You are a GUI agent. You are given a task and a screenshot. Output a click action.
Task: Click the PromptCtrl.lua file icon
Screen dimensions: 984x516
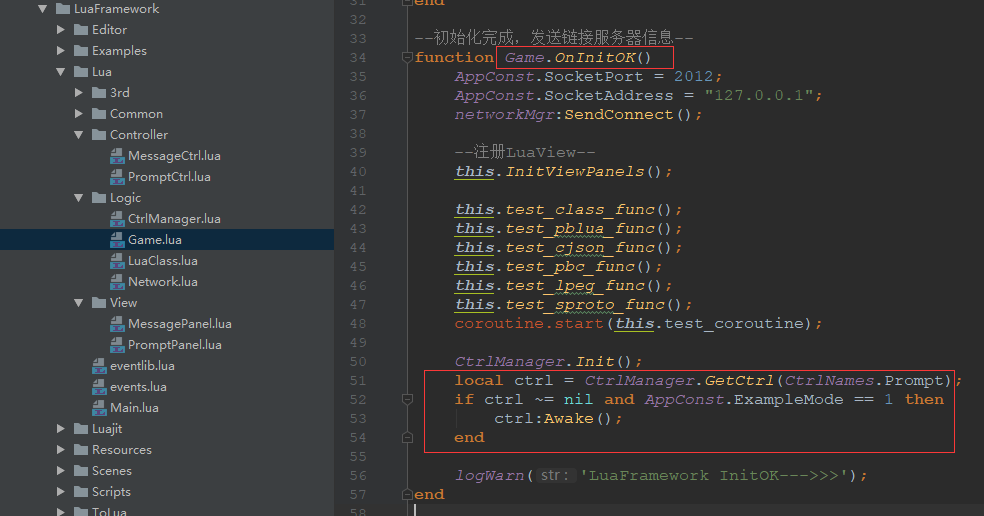[117, 176]
